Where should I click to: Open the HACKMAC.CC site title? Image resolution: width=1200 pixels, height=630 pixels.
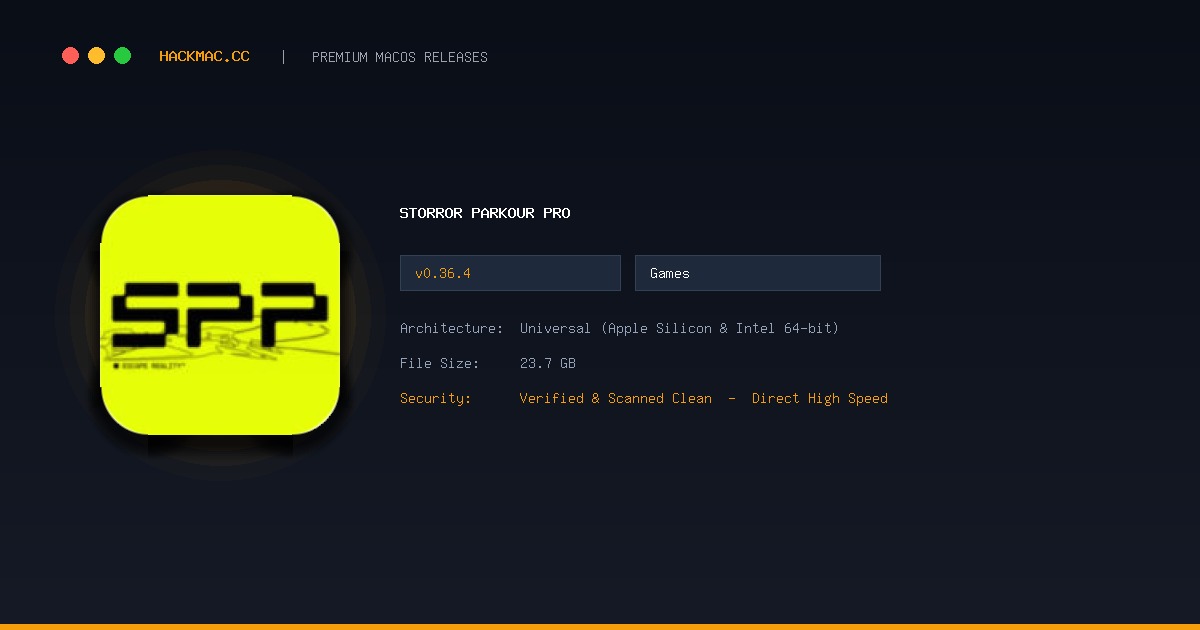point(204,57)
